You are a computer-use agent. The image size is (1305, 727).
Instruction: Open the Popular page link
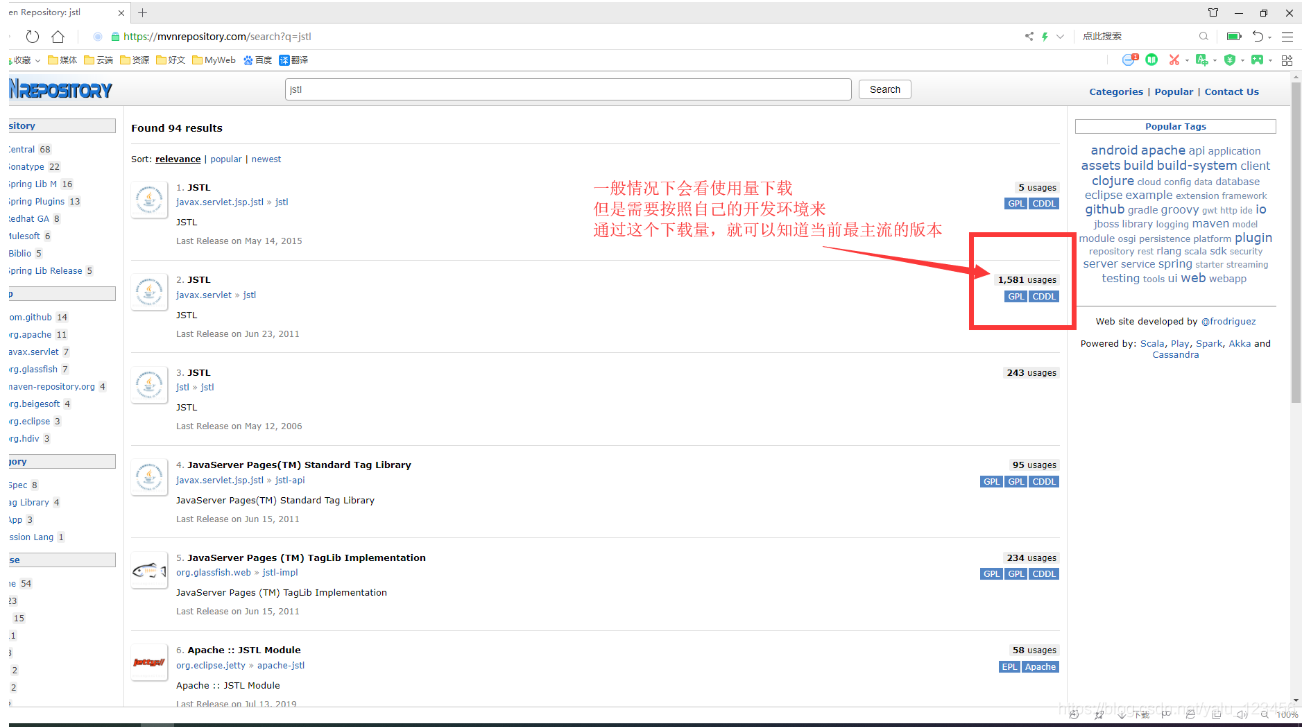pyautogui.click(x=1174, y=92)
